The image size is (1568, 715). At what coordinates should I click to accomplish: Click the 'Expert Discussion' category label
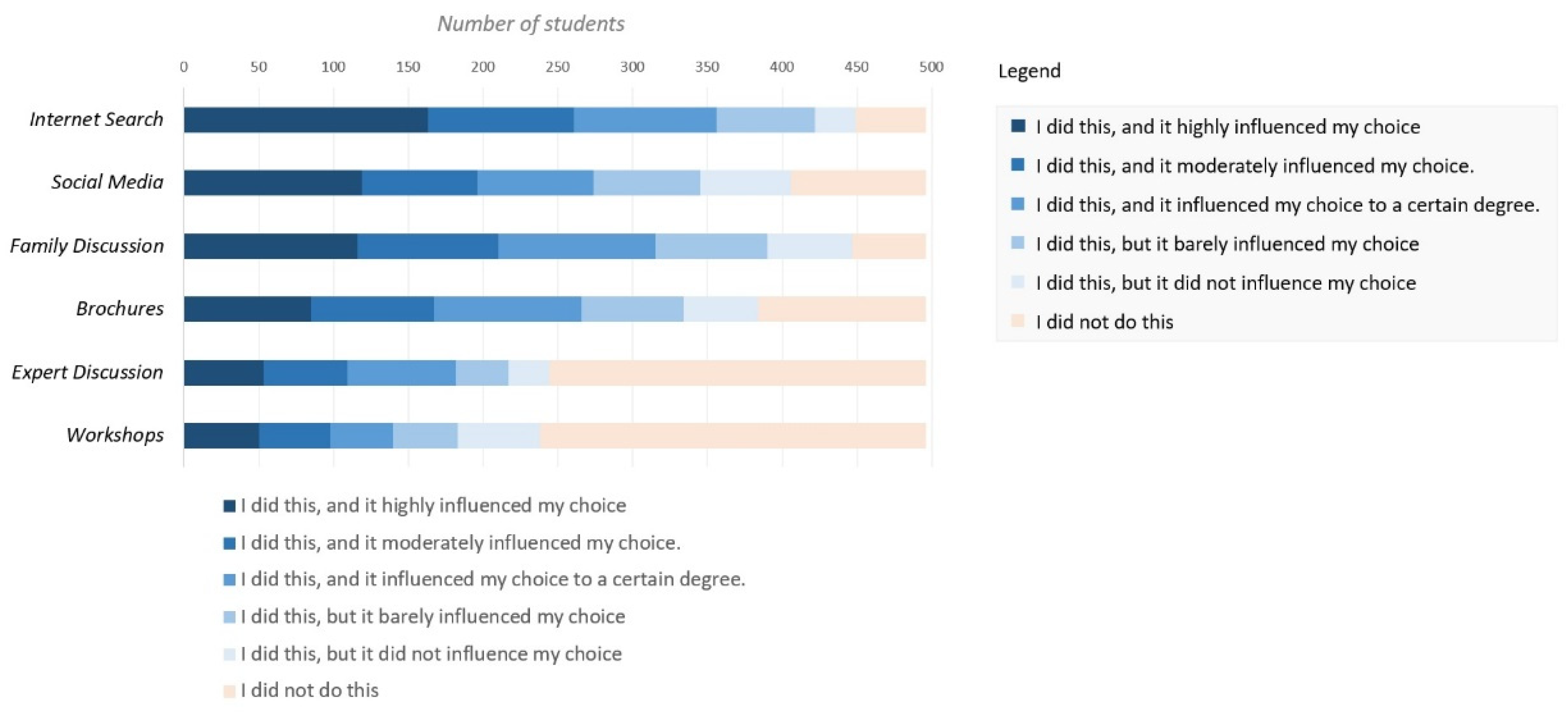(x=88, y=373)
